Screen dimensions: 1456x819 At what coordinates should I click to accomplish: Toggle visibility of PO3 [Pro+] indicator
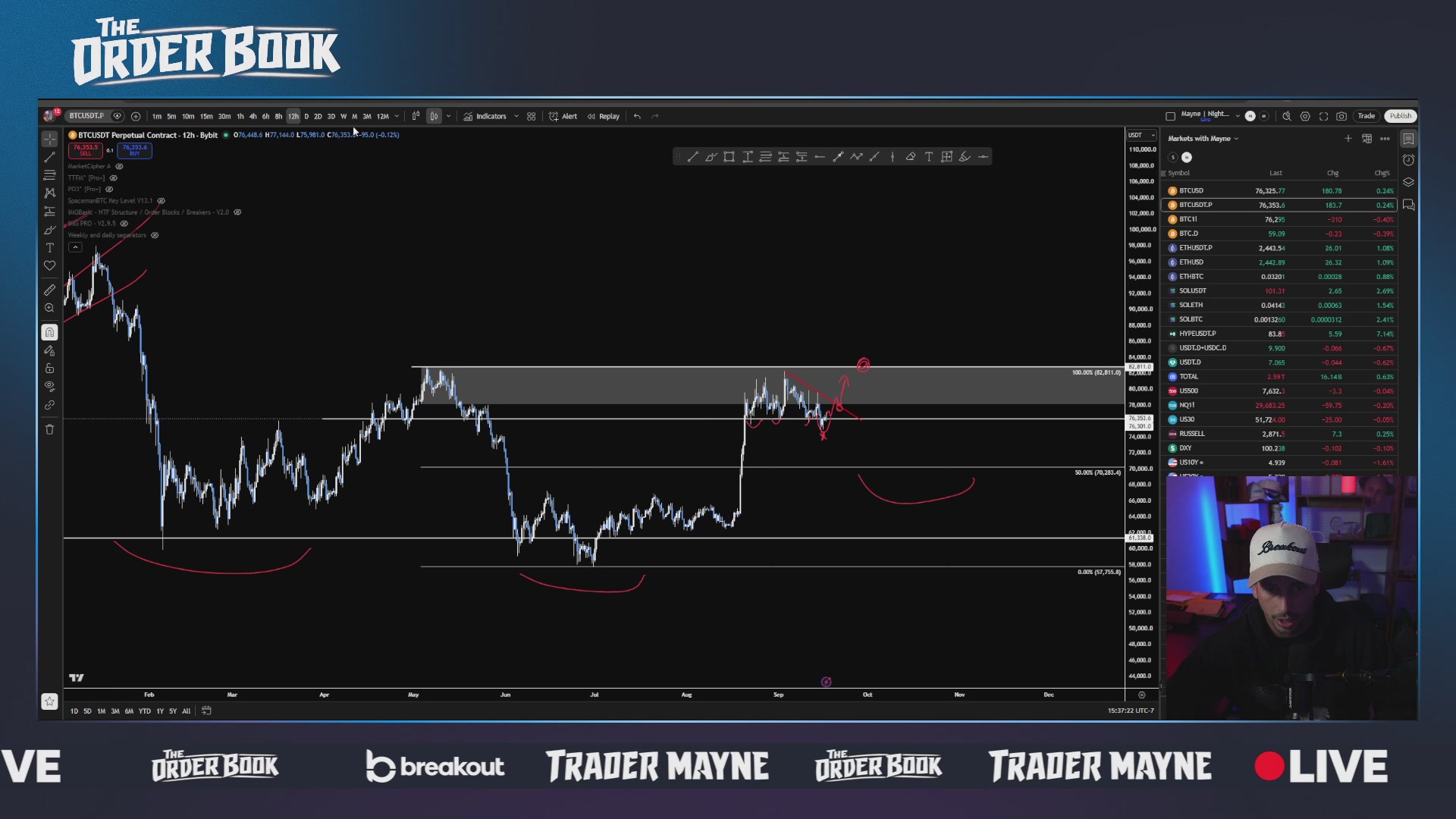109,190
